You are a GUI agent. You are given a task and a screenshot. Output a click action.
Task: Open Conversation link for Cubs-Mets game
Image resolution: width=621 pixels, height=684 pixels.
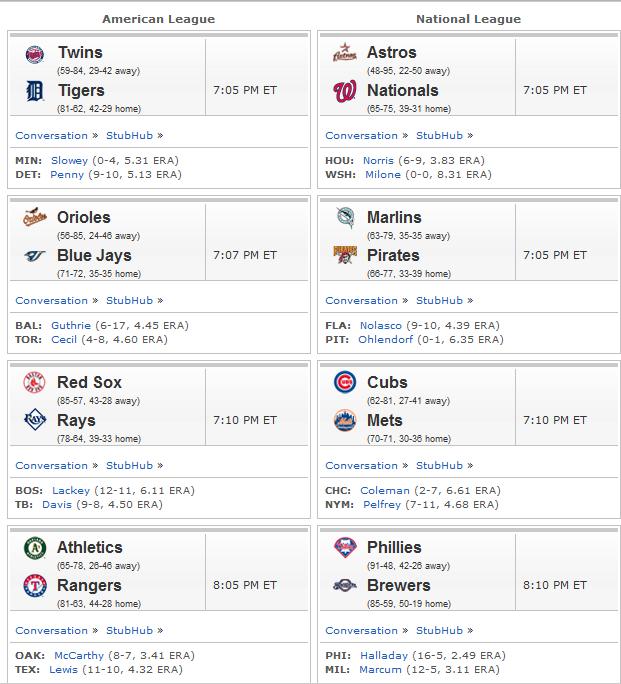tap(362, 465)
